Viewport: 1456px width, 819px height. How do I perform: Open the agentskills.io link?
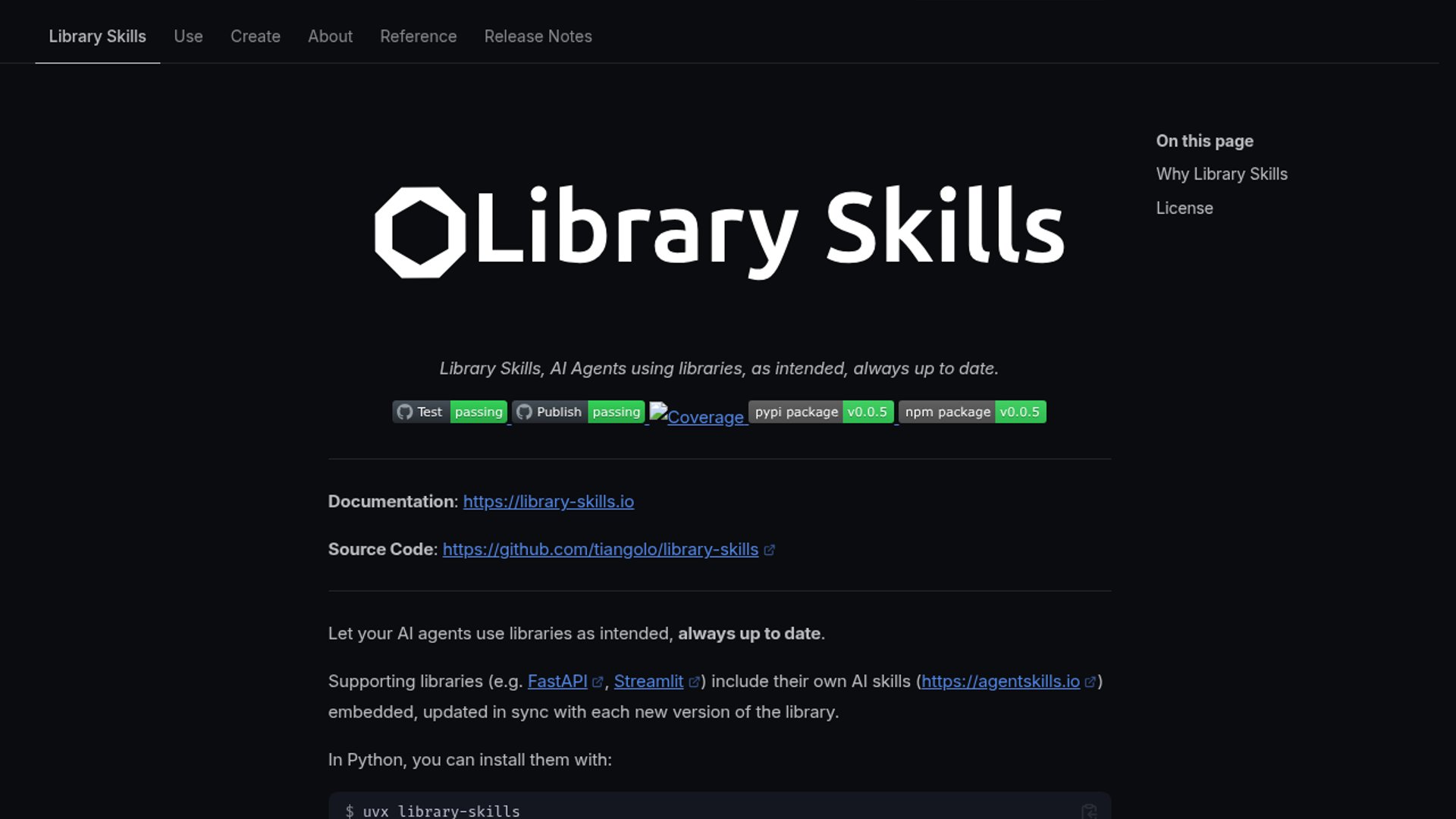click(1000, 682)
